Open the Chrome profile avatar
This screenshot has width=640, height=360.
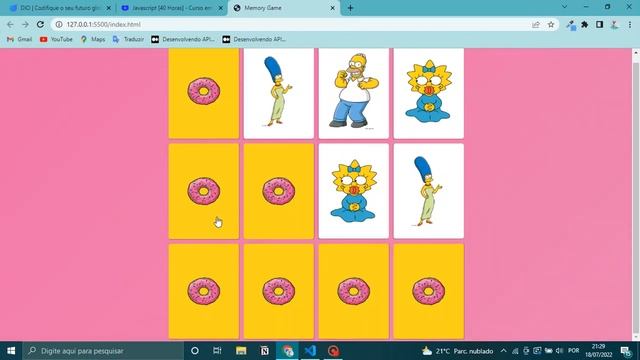[614, 24]
